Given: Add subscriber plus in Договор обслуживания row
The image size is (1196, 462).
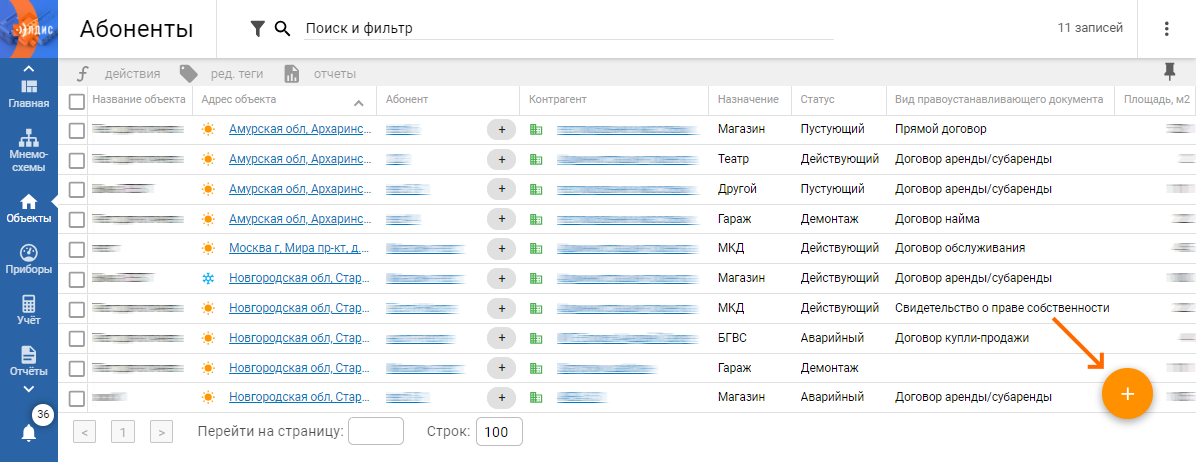Looking at the screenshot, I should (x=502, y=249).
